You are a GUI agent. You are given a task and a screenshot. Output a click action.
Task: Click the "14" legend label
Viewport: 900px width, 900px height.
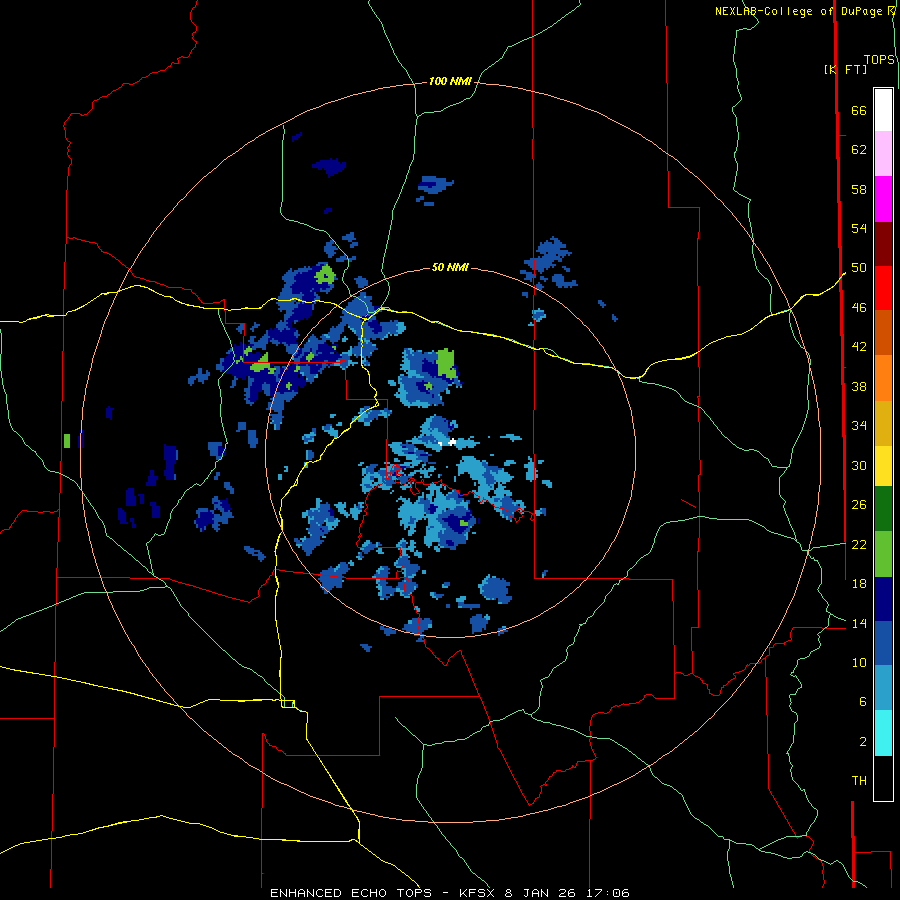click(859, 623)
